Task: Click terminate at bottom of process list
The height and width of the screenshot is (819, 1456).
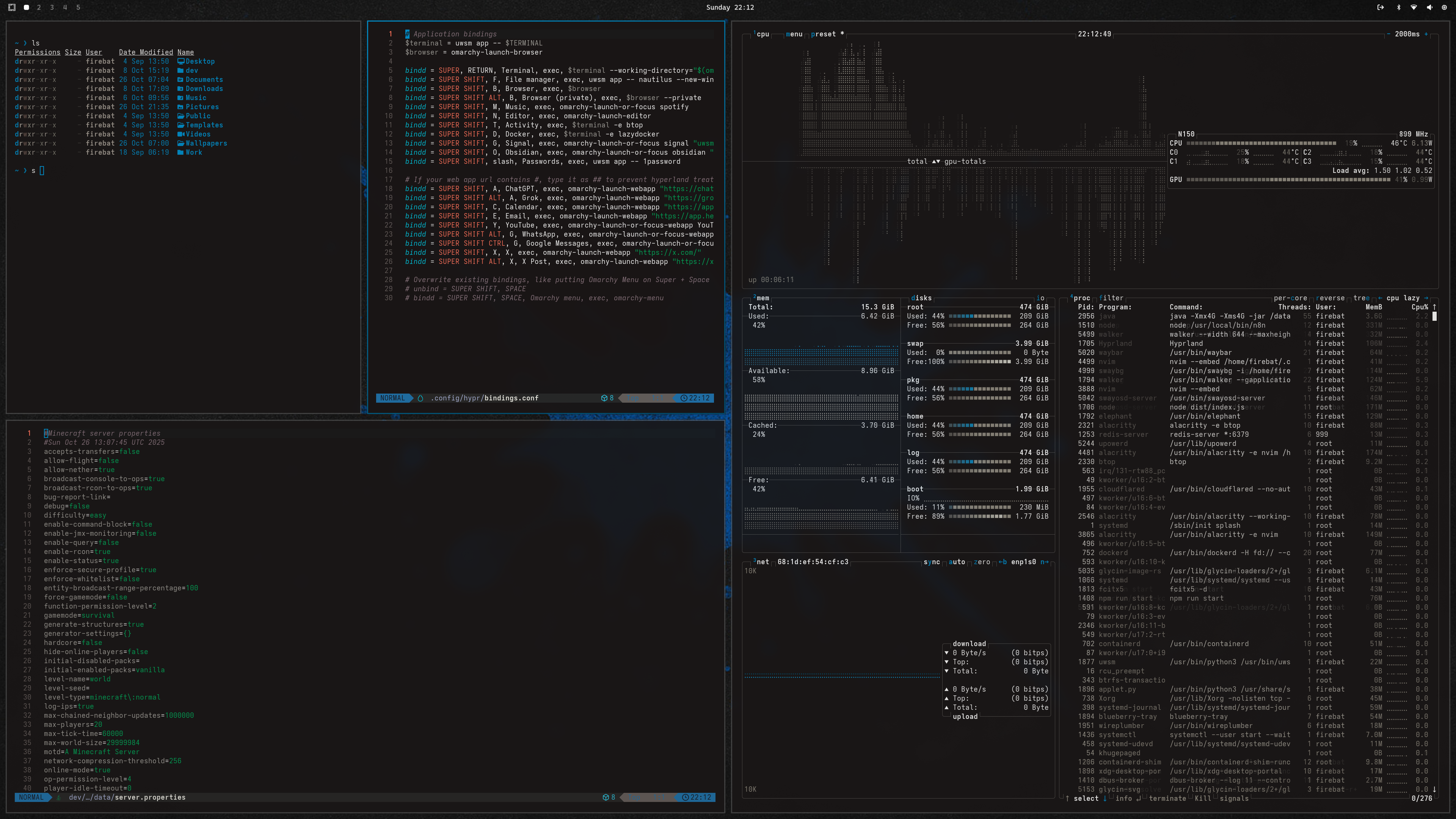Action: [x=1167, y=798]
